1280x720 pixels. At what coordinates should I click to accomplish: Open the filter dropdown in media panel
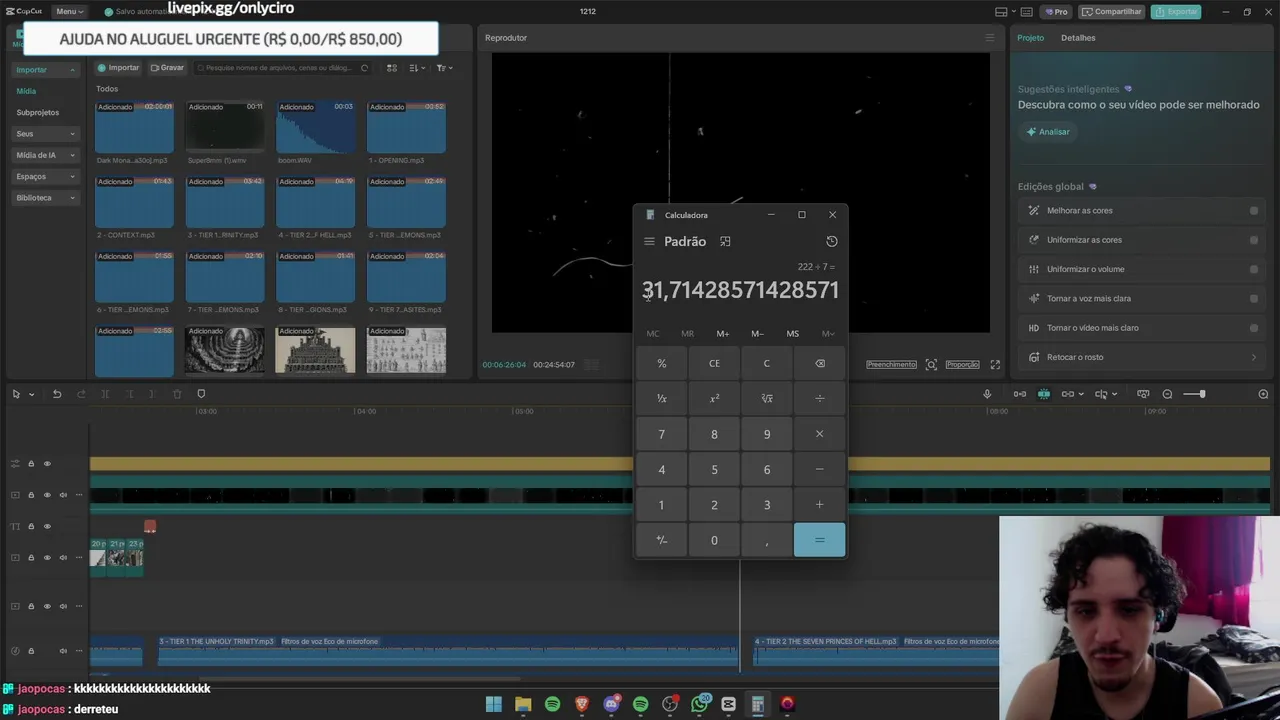pos(445,68)
